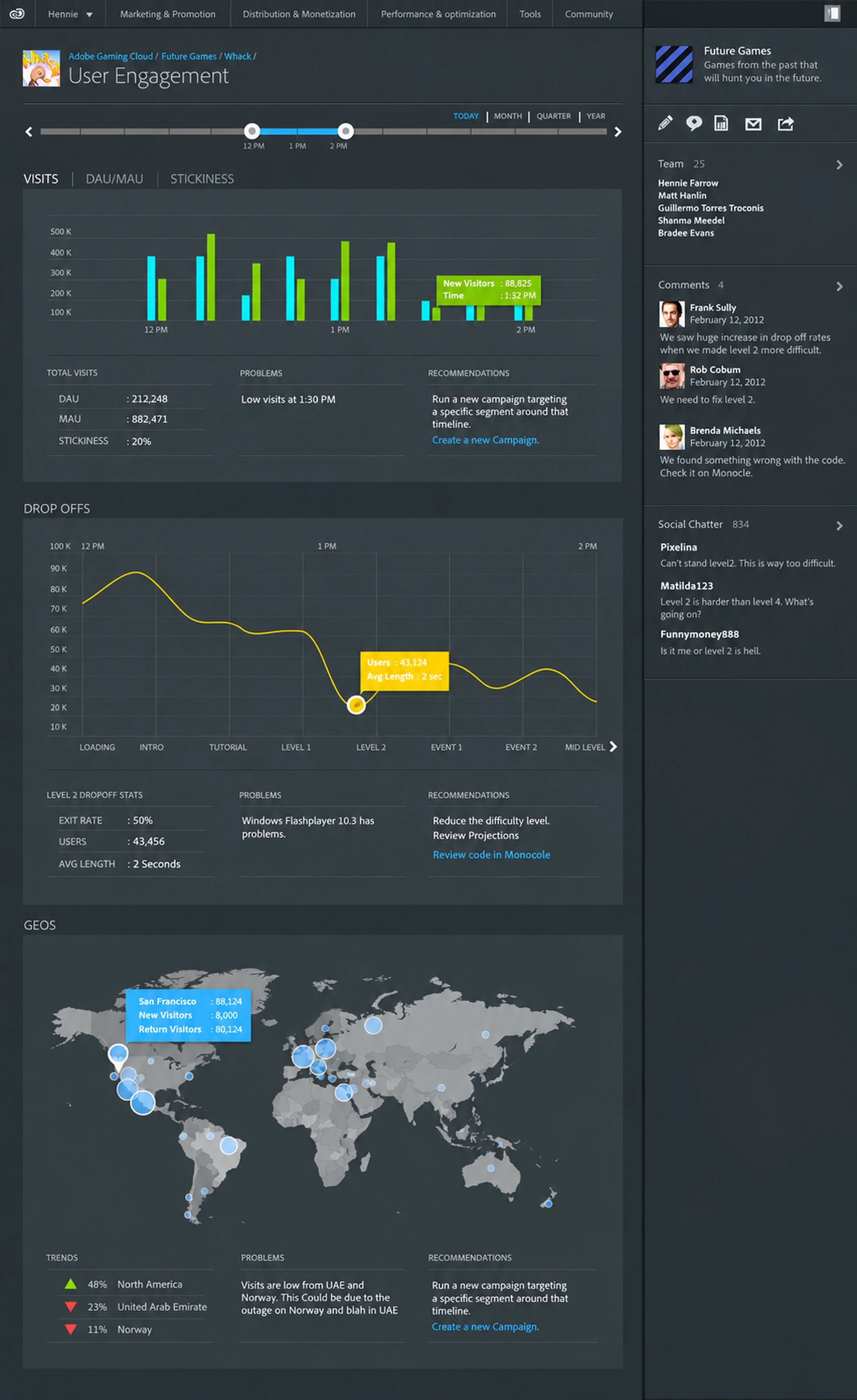
Task: Open Review code in Monocole link
Action: click(491, 855)
